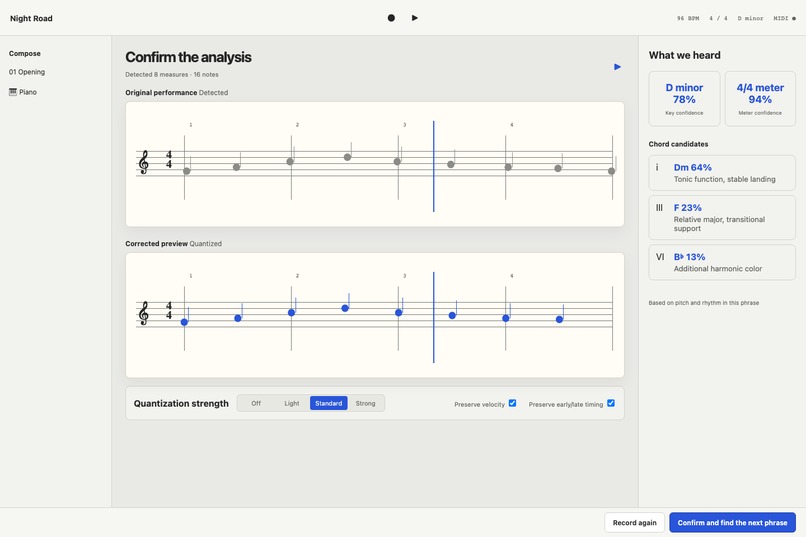
Task: Click the first gray note in Original performance
Action: 187,171
